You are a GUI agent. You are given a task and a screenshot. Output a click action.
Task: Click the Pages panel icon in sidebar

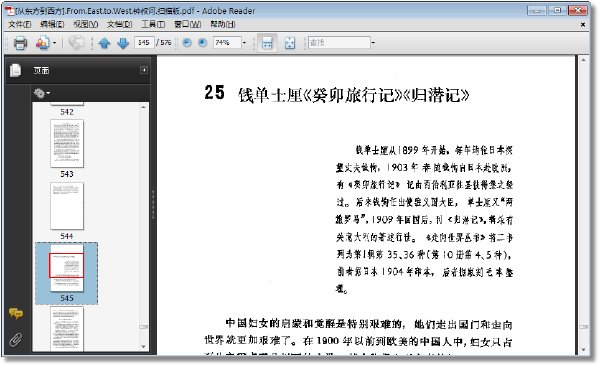tap(16, 70)
